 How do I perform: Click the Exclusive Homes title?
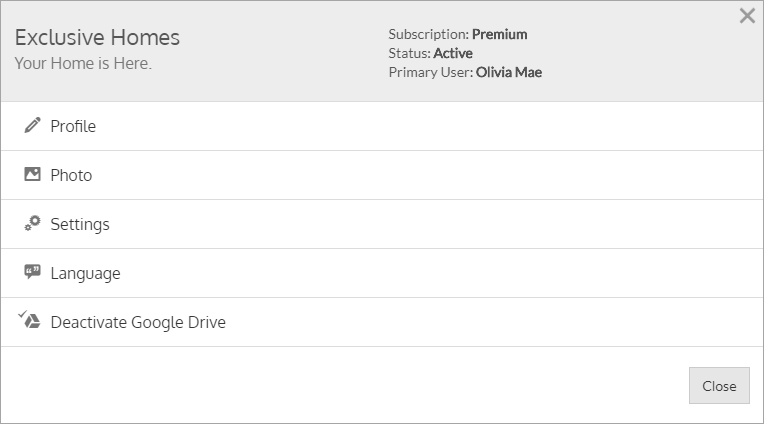[x=97, y=38]
